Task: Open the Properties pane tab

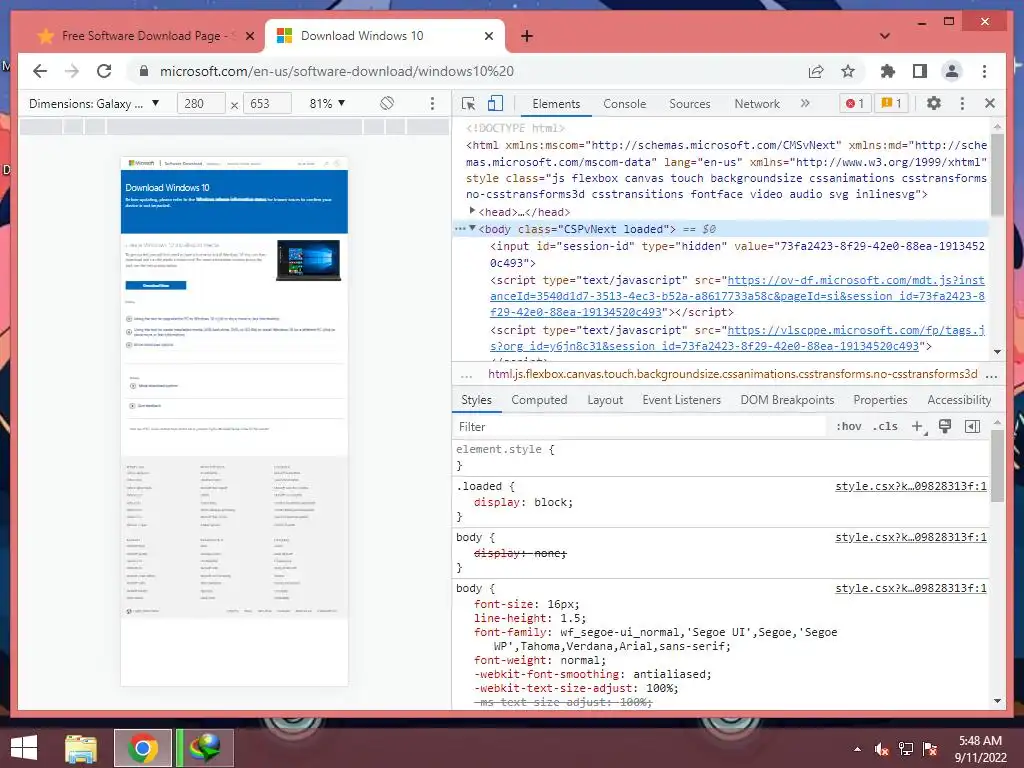Action: coord(880,400)
